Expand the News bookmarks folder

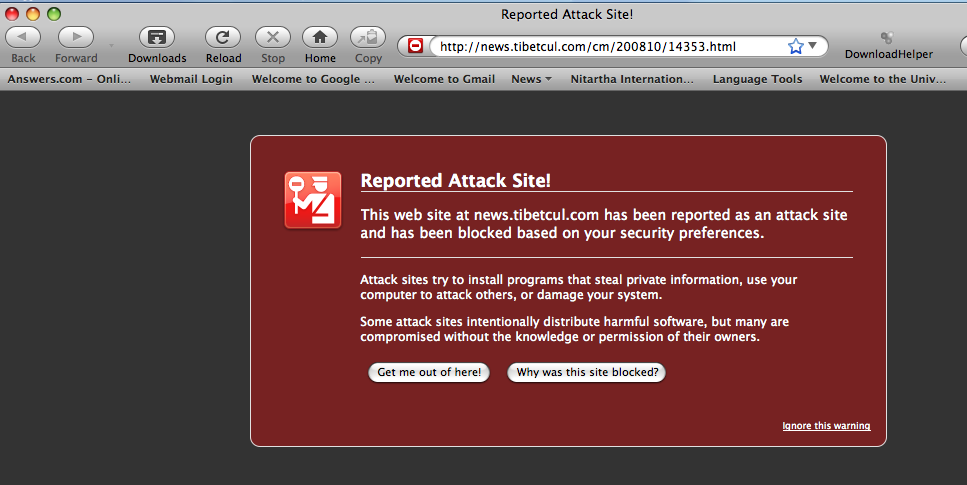tap(531, 79)
